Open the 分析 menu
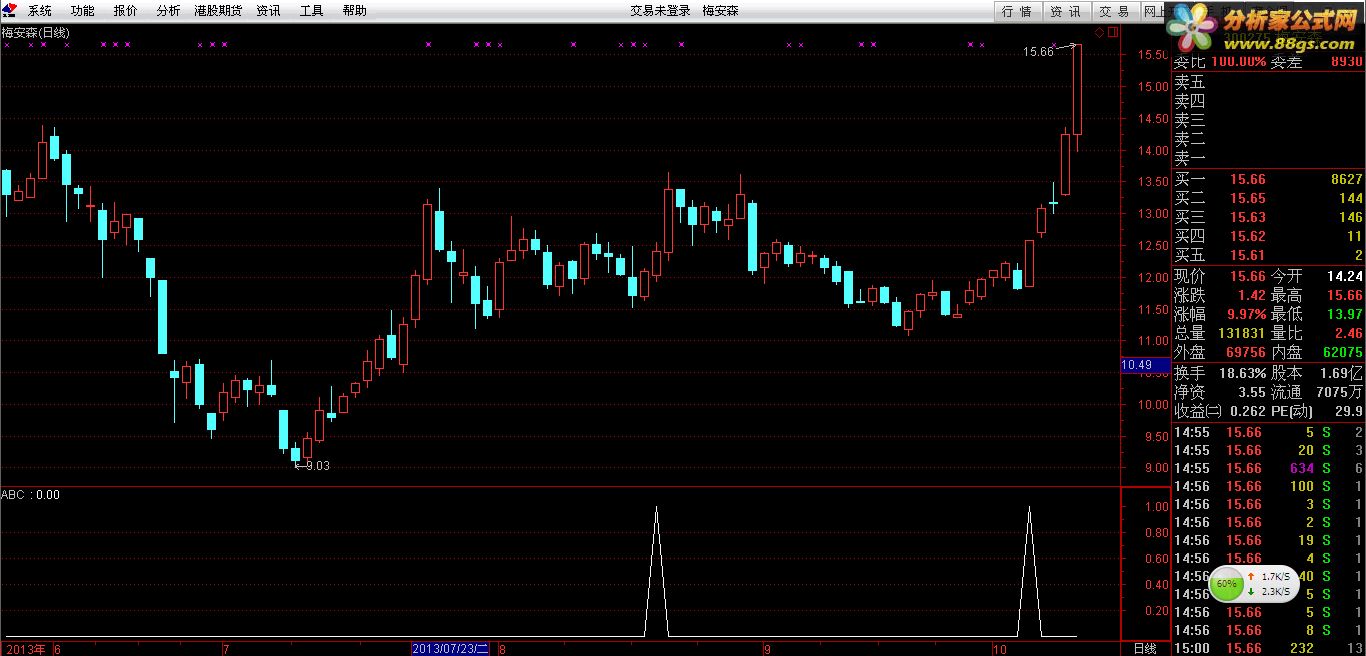 169,11
